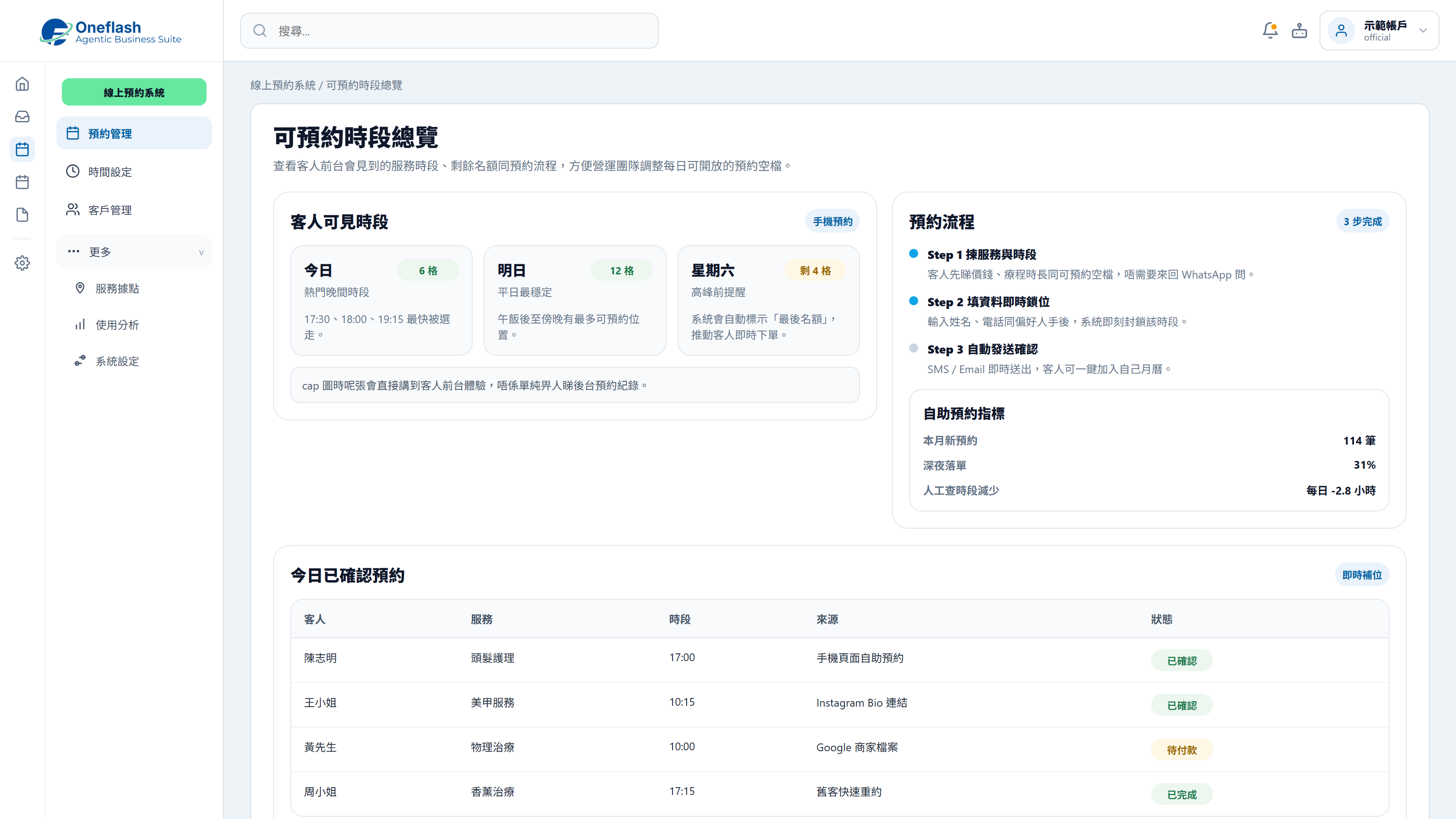Click the green 線上預約系統 button
This screenshot has height=819, width=1456.
pyautogui.click(x=134, y=92)
